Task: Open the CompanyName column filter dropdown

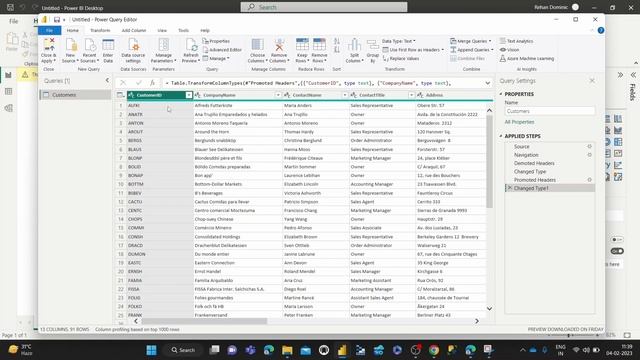Action: [278, 95]
